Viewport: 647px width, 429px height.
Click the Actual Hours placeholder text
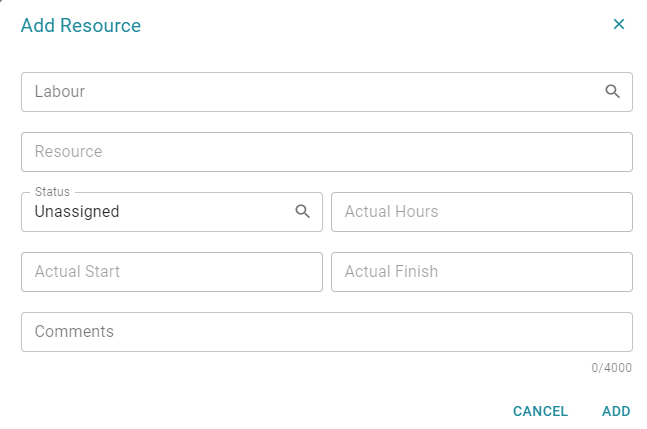391,212
